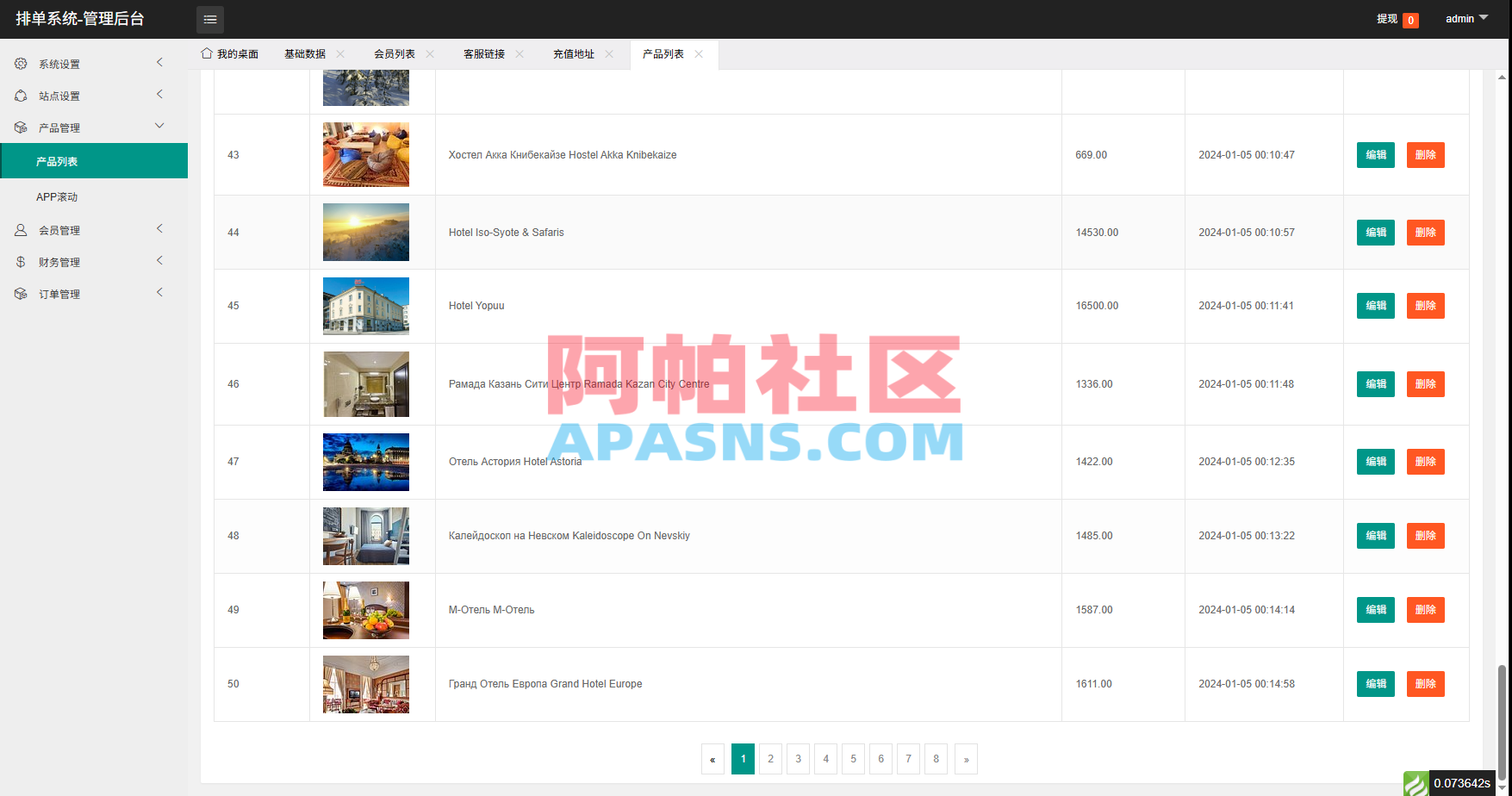Image resolution: width=1512 pixels, height=796 pixels.
Task: Close the 客服链接 tab
Action: [x=520, y=53]
